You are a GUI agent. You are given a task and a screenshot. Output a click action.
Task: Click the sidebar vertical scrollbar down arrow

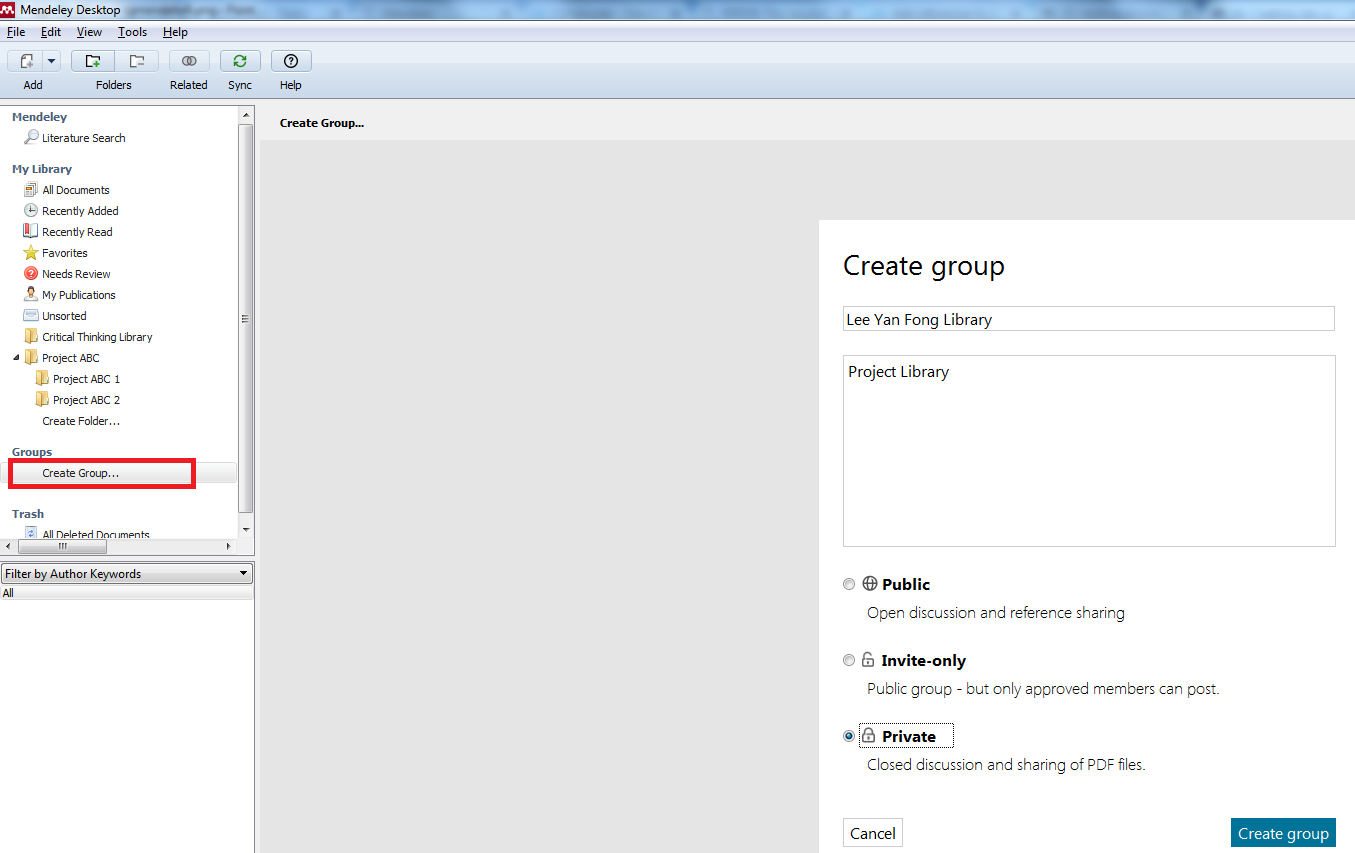(x=246, y=528)
